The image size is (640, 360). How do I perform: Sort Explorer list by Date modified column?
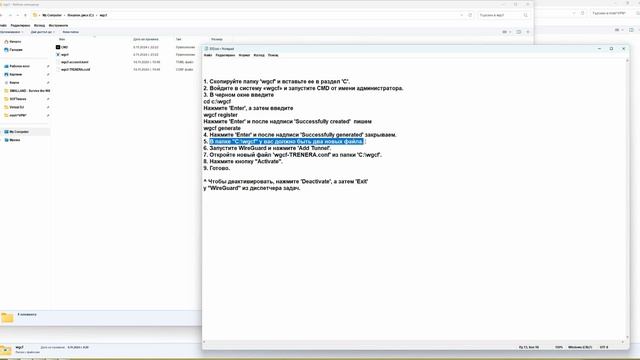[x=146, y=39]
